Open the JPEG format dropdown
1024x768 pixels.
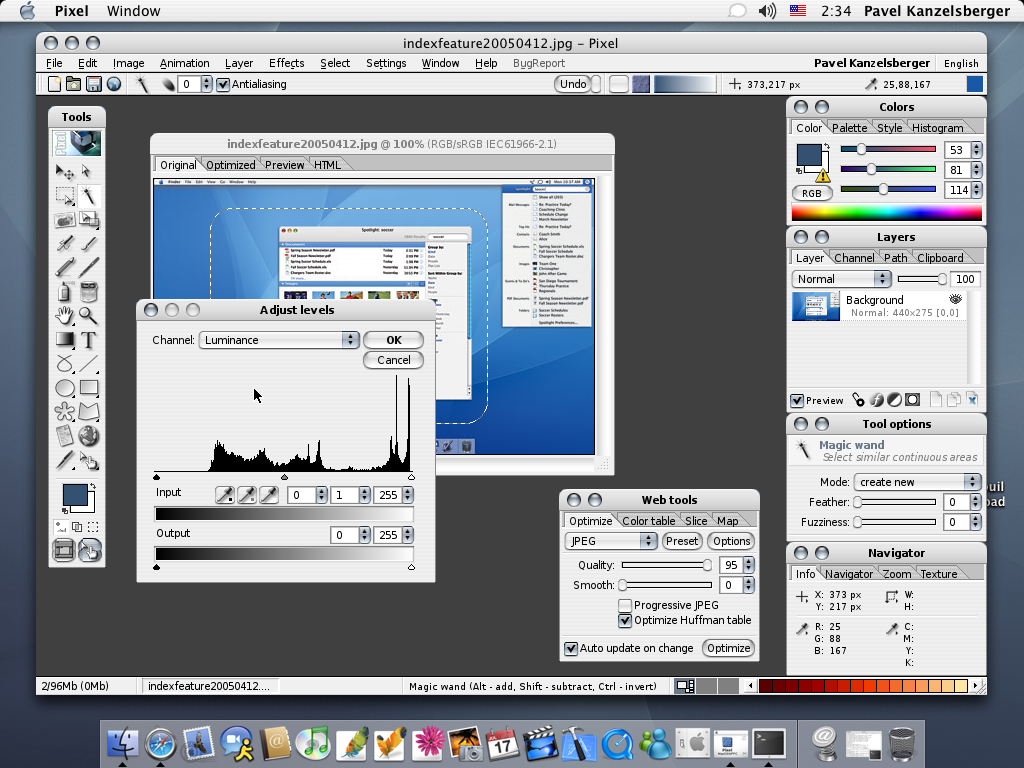(x=611, y=541)
